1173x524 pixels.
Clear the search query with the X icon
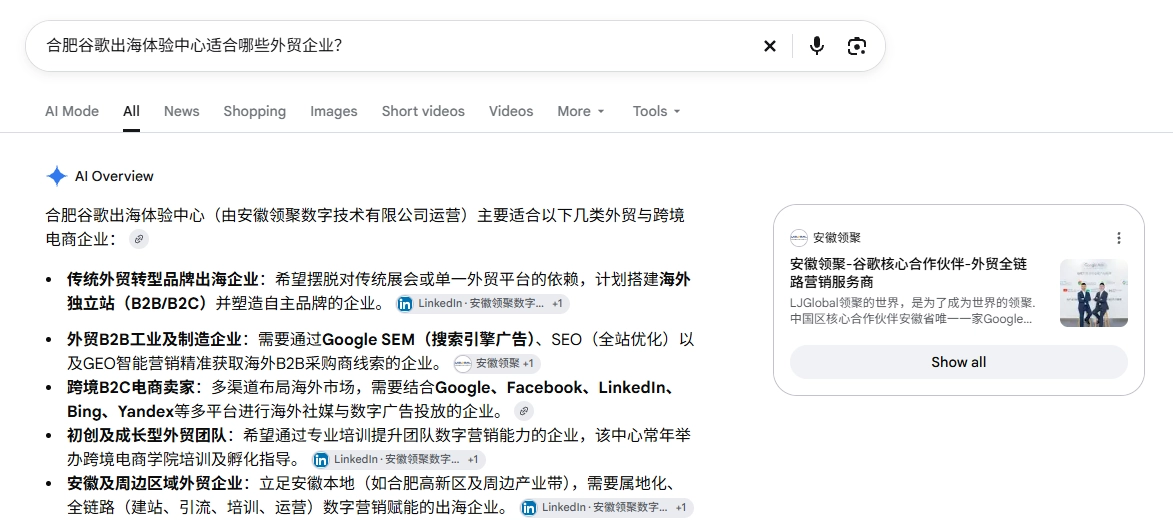[x=770, y=46]
